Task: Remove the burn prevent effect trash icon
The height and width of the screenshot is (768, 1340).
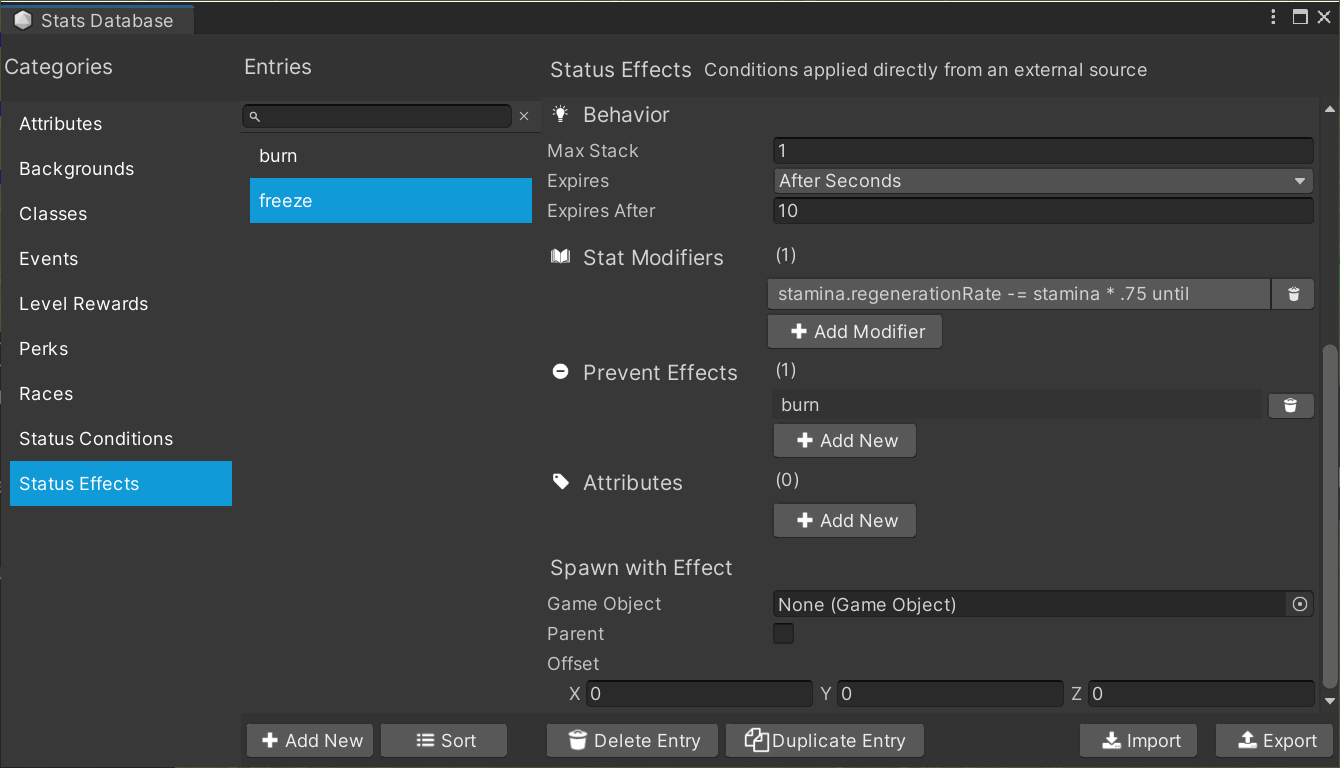Action: [x=1290, y=405]
